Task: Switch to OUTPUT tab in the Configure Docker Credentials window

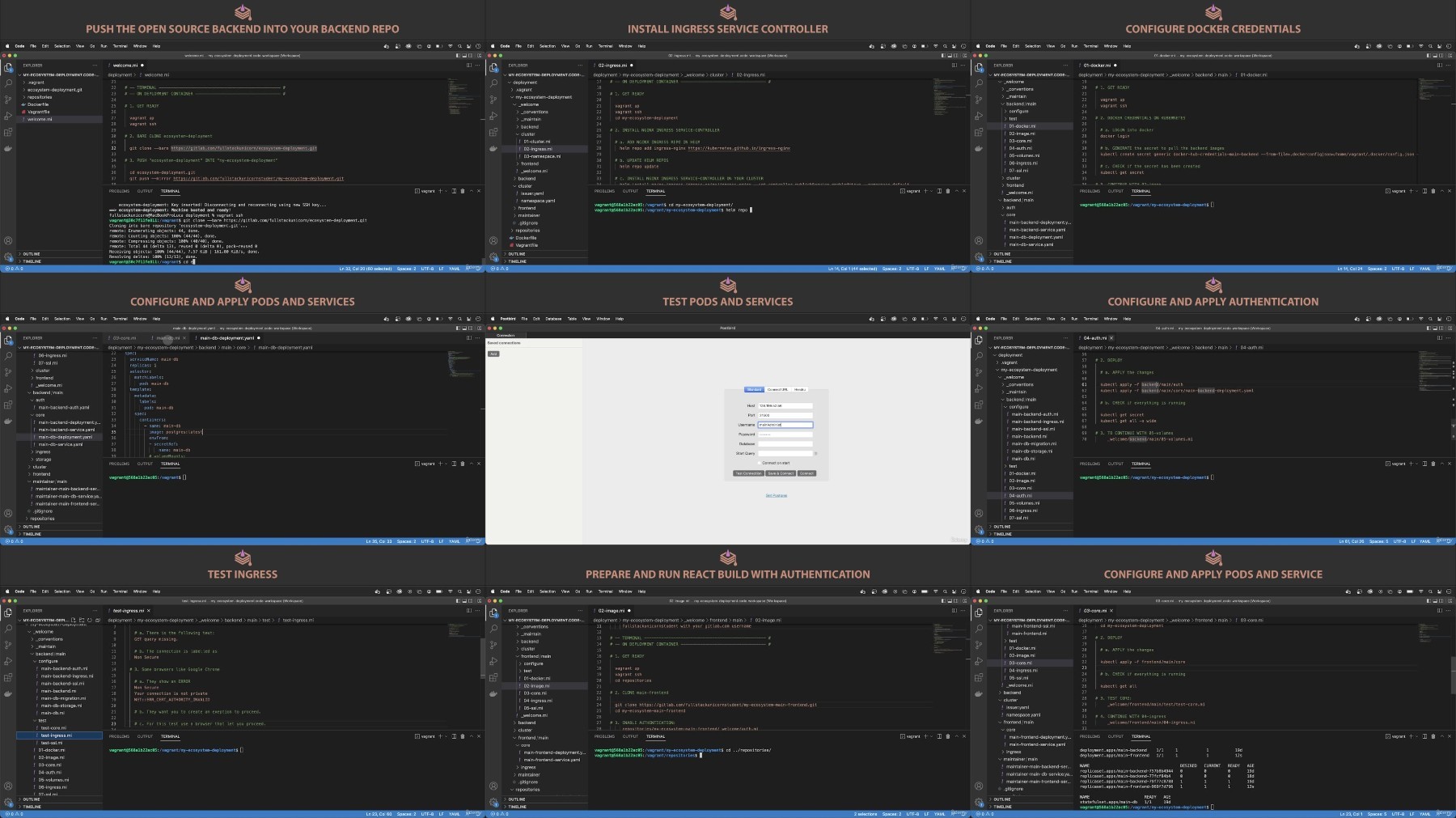Action: coord(1115,191)
